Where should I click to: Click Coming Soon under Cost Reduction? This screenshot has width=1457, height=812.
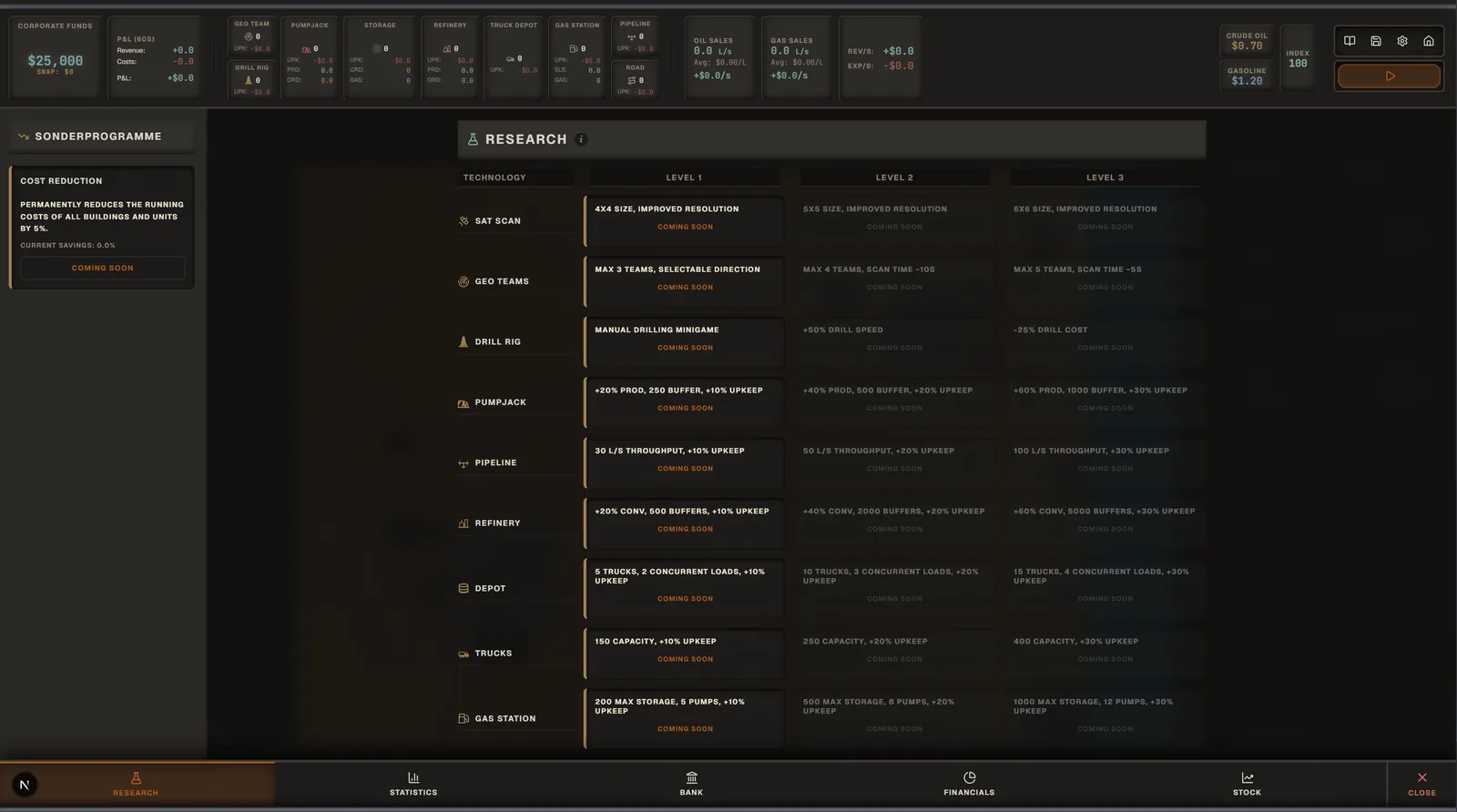[103, 269]
